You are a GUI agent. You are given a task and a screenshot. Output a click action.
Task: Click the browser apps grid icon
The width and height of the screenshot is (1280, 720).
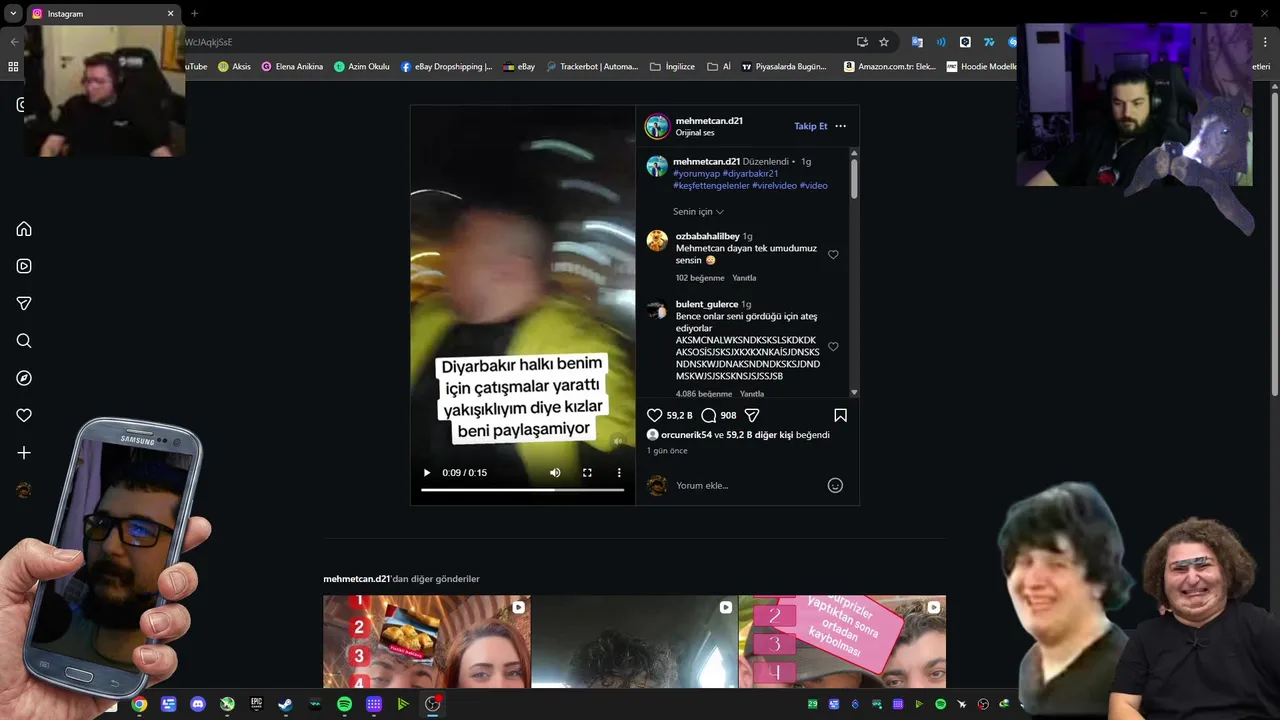[x=13, y=67]
